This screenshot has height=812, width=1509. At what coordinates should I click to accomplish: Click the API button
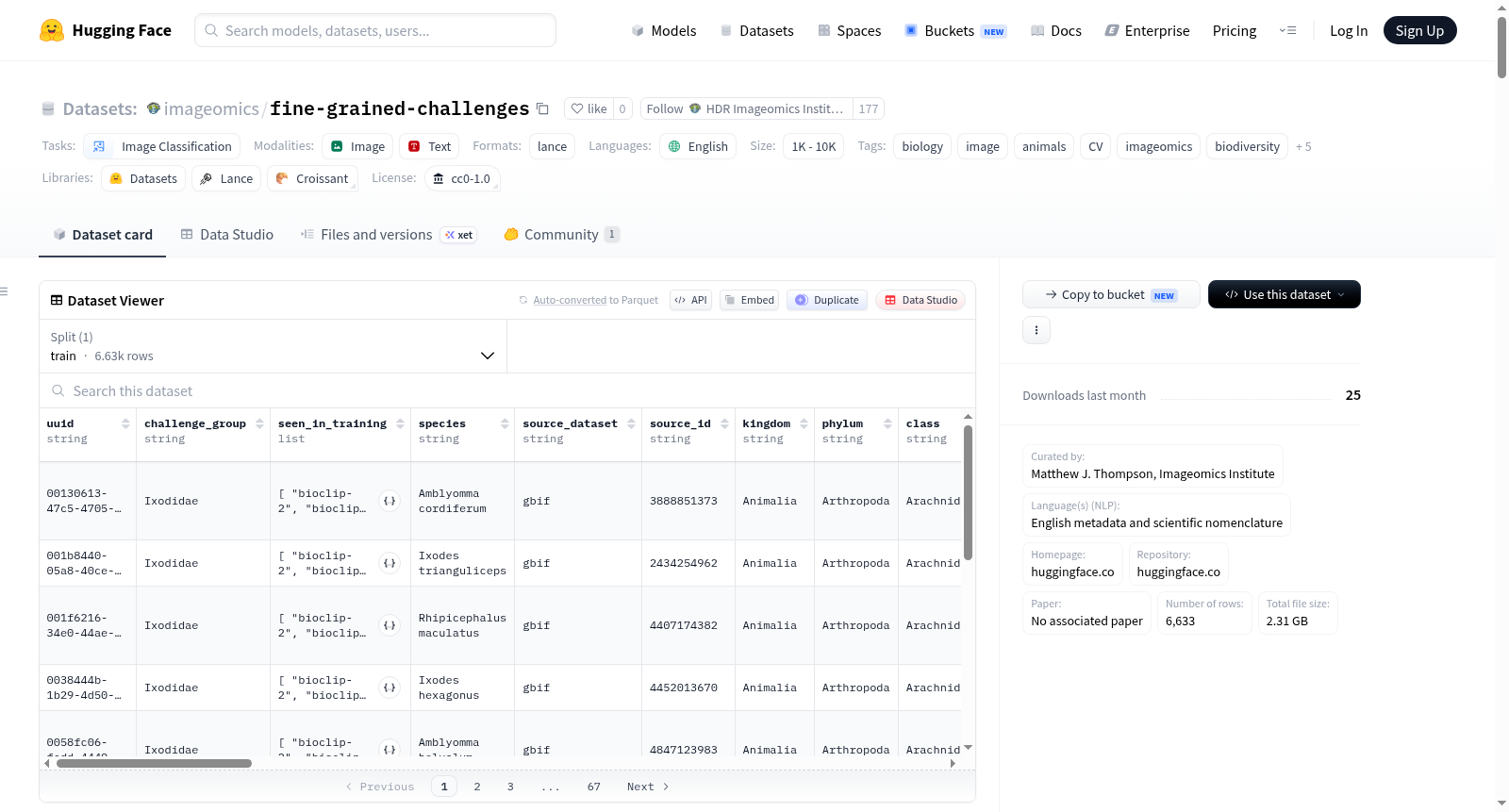(690, 300)
